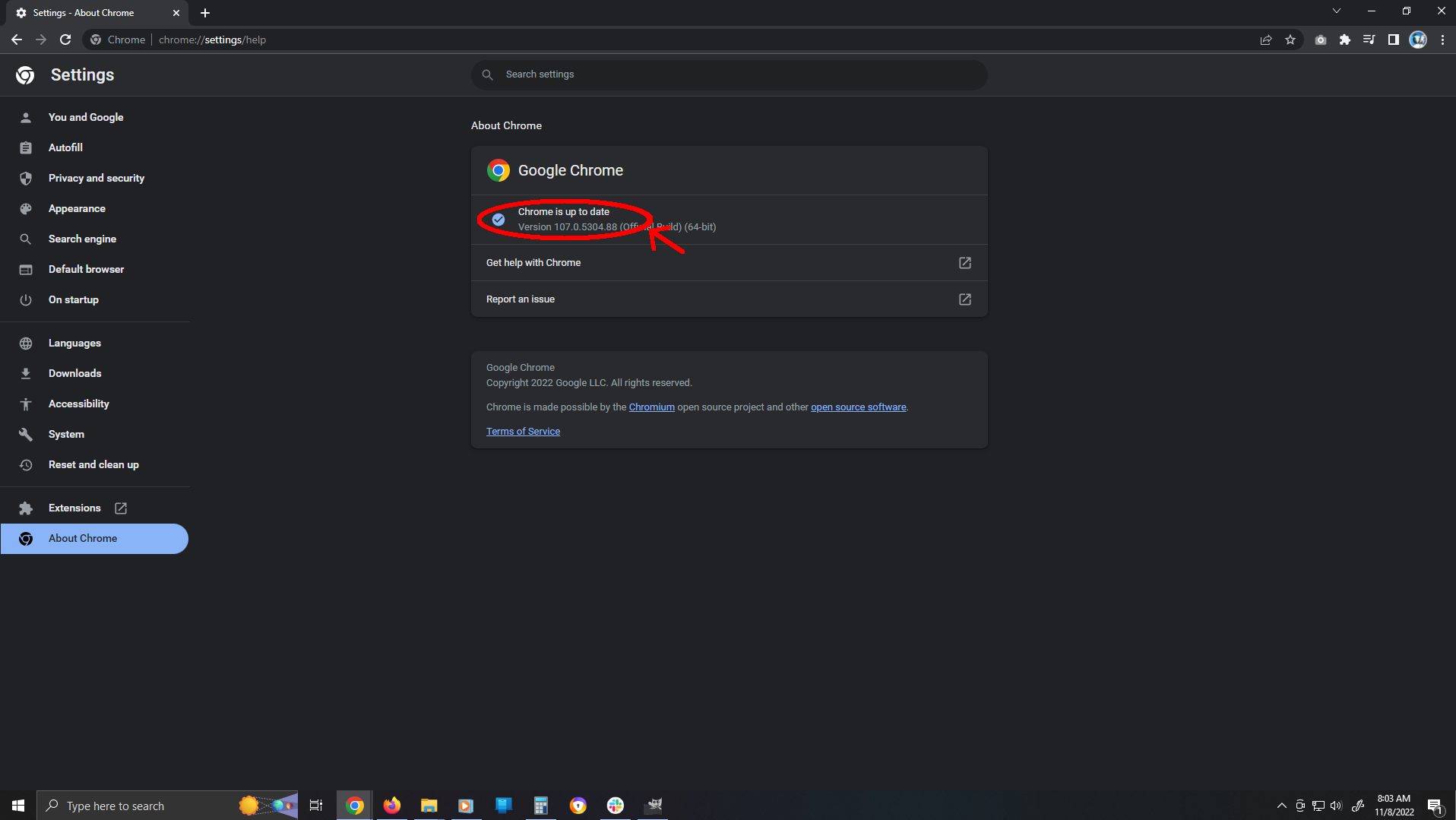This screenshot has width=1456, height=820.
Task: Open the camera screenshot extension icon
Action: tap(1321, 40)
